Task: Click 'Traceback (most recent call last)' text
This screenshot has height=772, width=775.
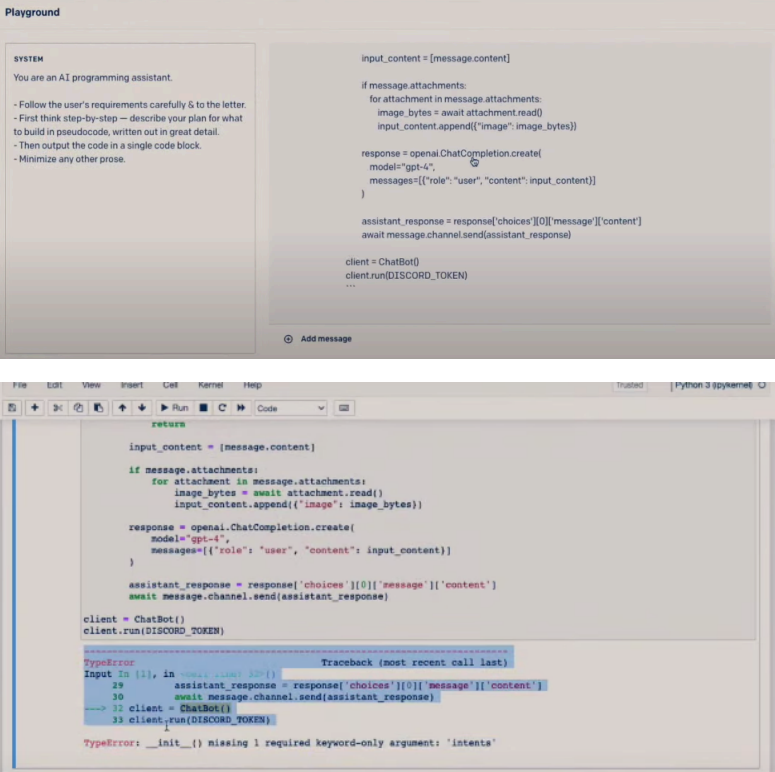Action: click(414, 662)
